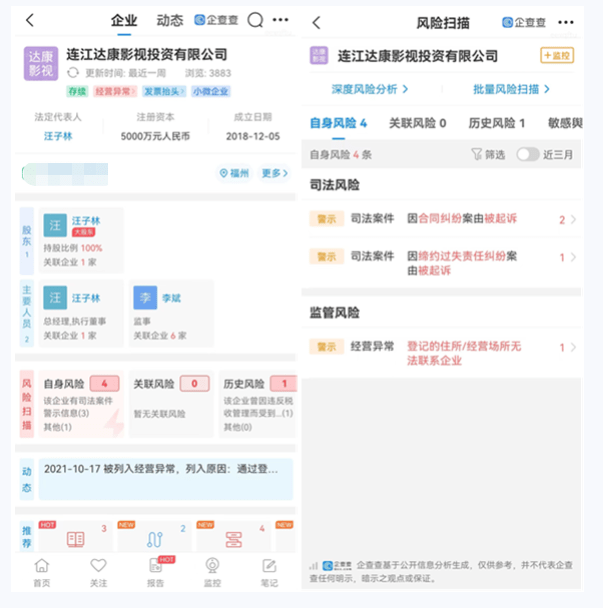Open legal representative 汪子林 link

click(58, 135)
